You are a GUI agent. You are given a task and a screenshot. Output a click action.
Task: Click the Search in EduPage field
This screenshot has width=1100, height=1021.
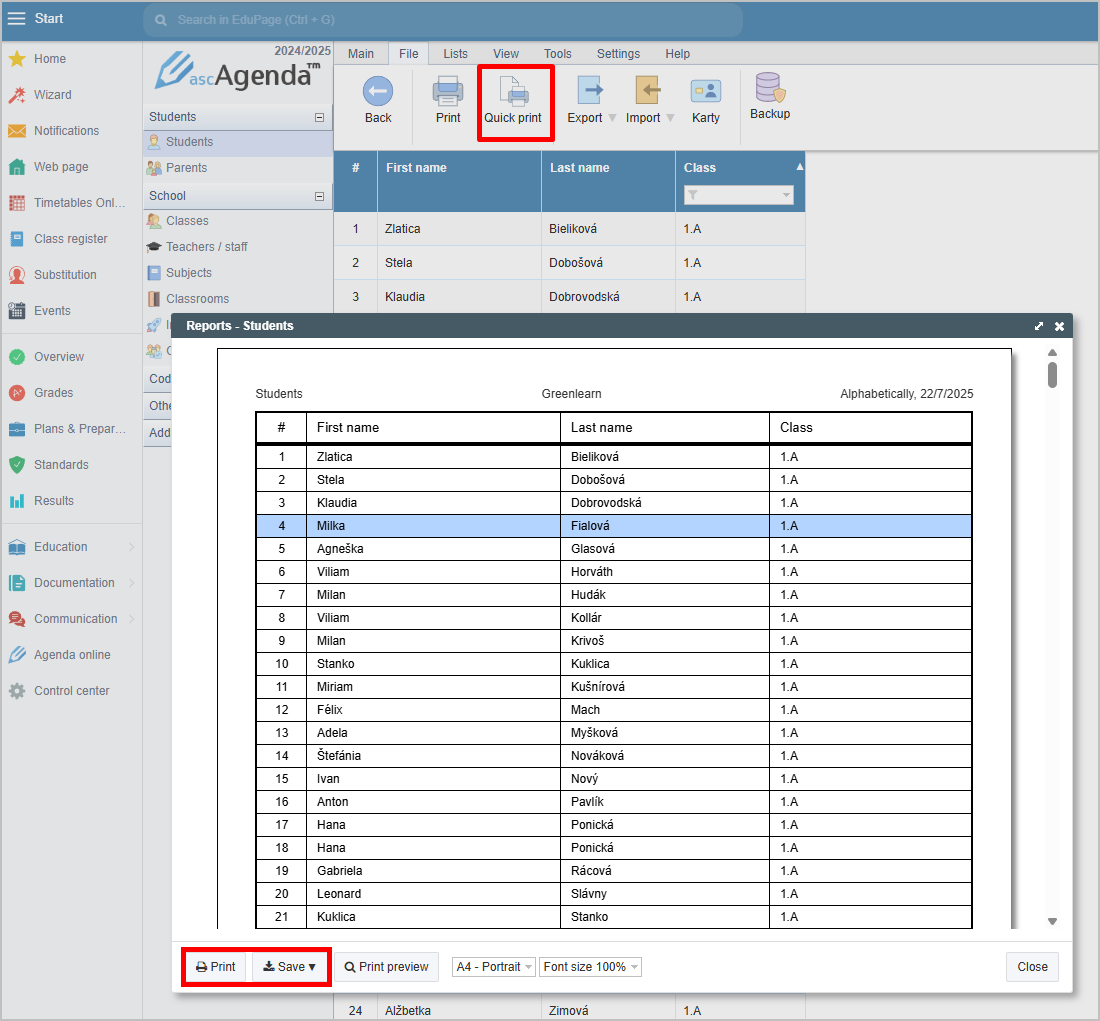pos(443,20)
